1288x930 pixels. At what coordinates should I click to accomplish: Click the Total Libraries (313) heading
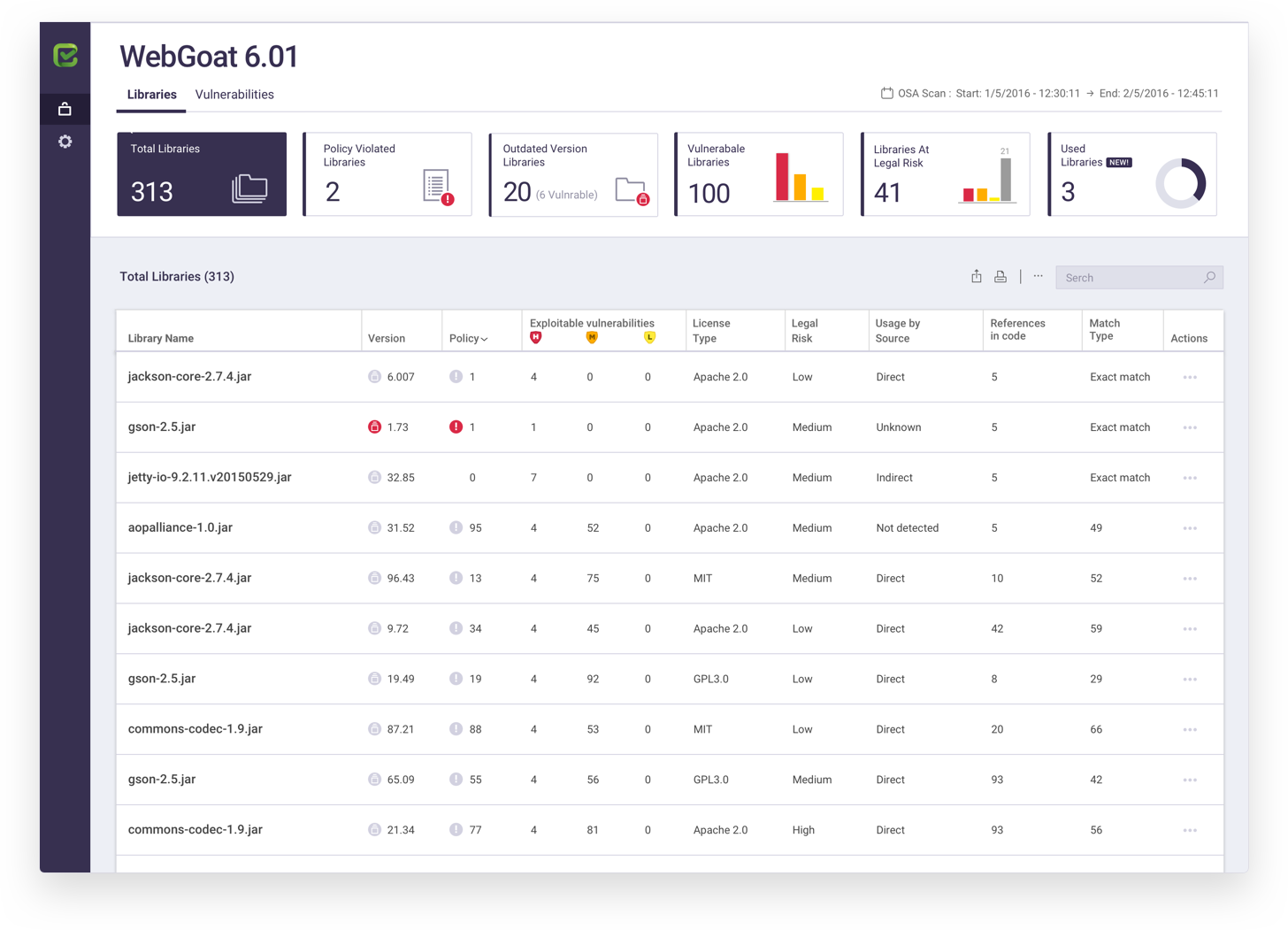177,276
